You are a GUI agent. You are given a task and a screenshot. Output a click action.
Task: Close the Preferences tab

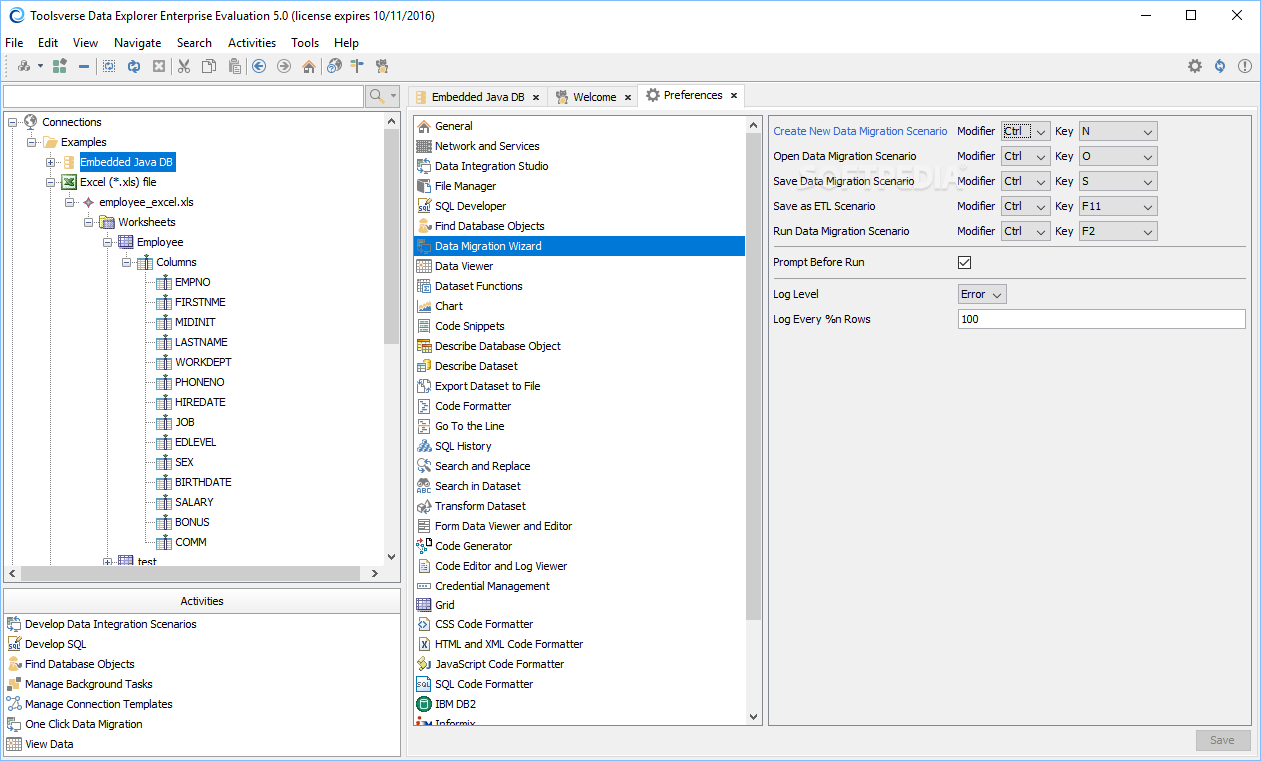click(733, 96)
